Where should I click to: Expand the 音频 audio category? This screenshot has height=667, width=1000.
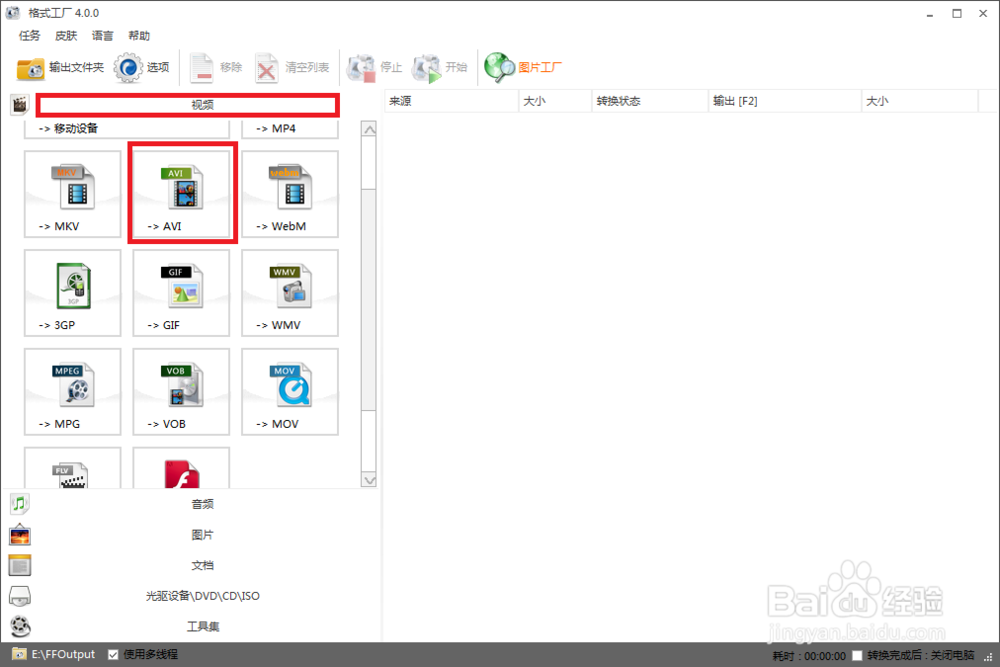[203, 504]
